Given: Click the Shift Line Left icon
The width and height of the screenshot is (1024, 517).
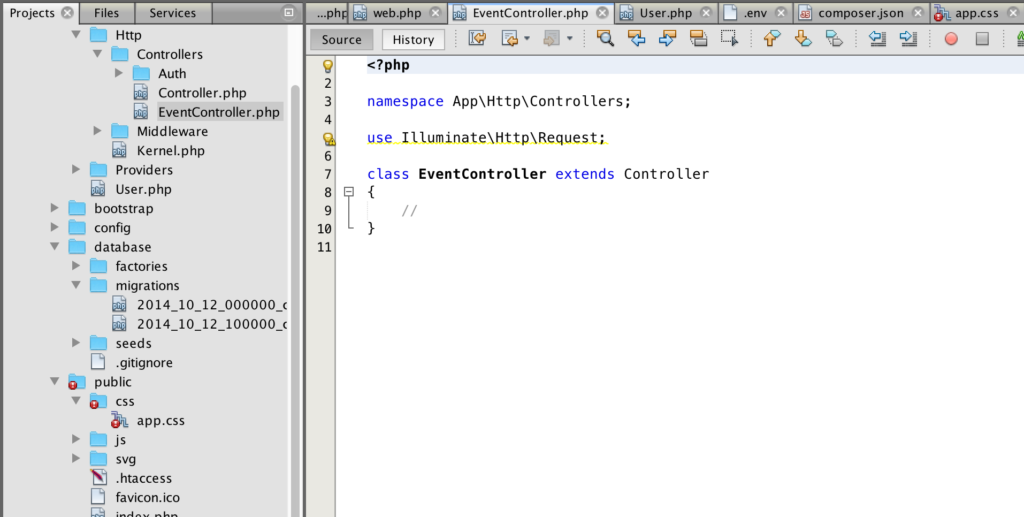Looking at the screenshot, I should [x=877, y=39].
